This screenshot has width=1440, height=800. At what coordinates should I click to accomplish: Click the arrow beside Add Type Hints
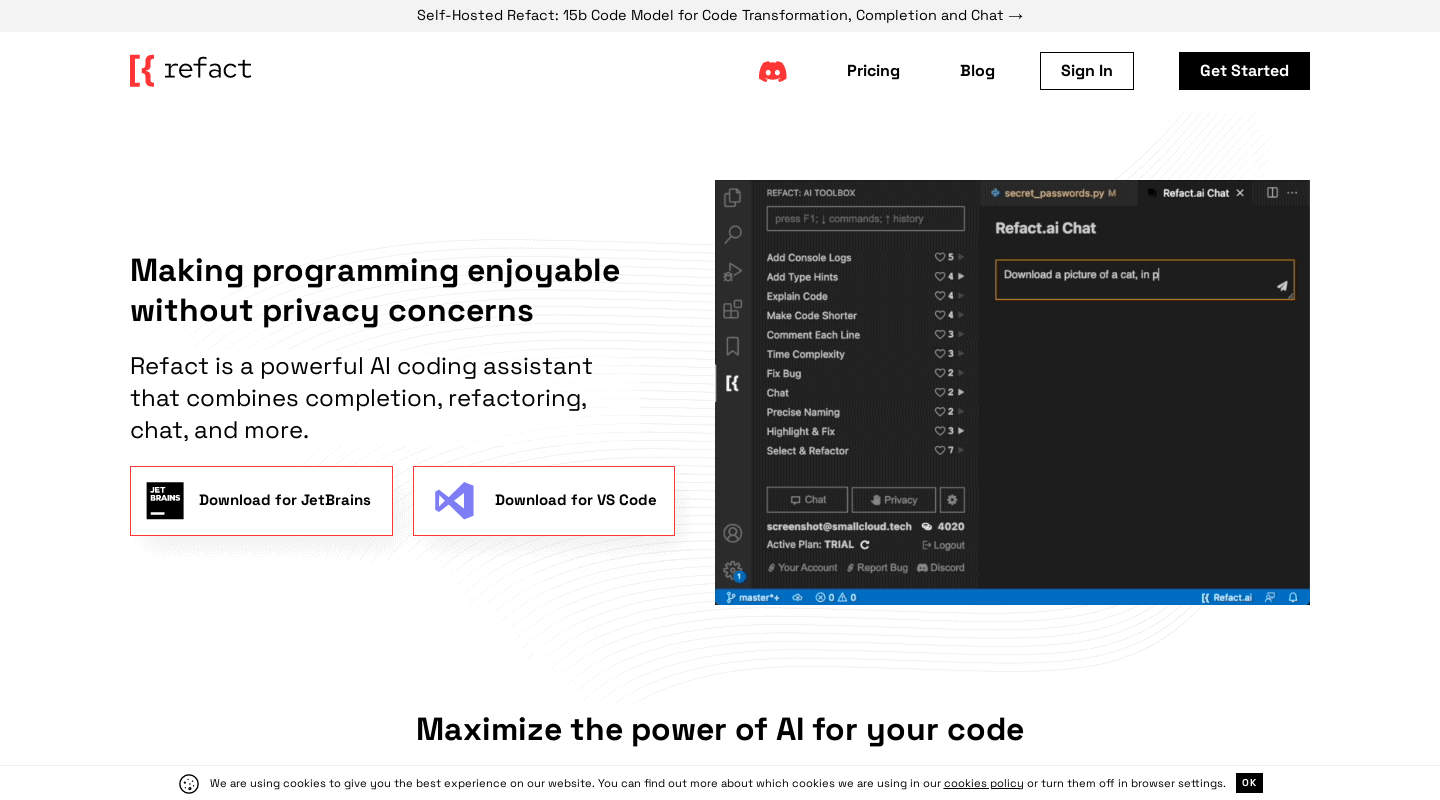(x=961, y=277)
